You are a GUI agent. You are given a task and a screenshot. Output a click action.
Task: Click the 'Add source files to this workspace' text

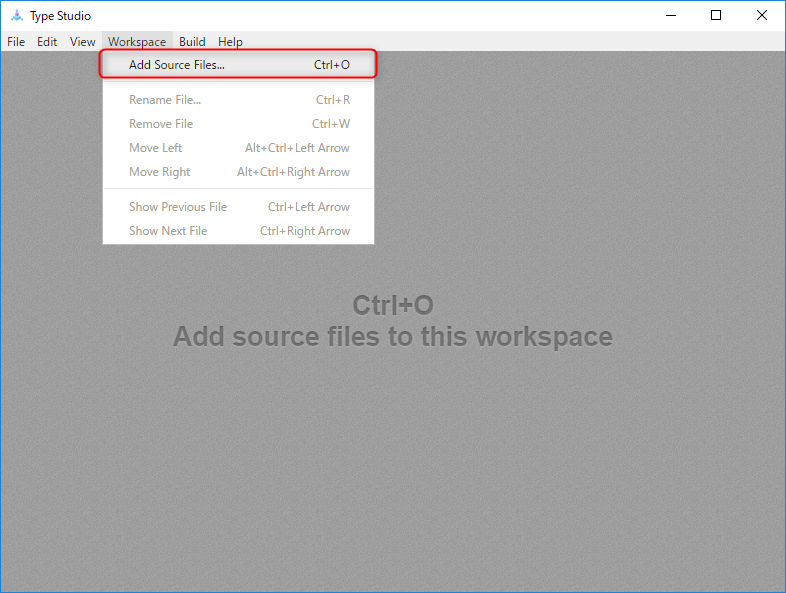[392, 336]
